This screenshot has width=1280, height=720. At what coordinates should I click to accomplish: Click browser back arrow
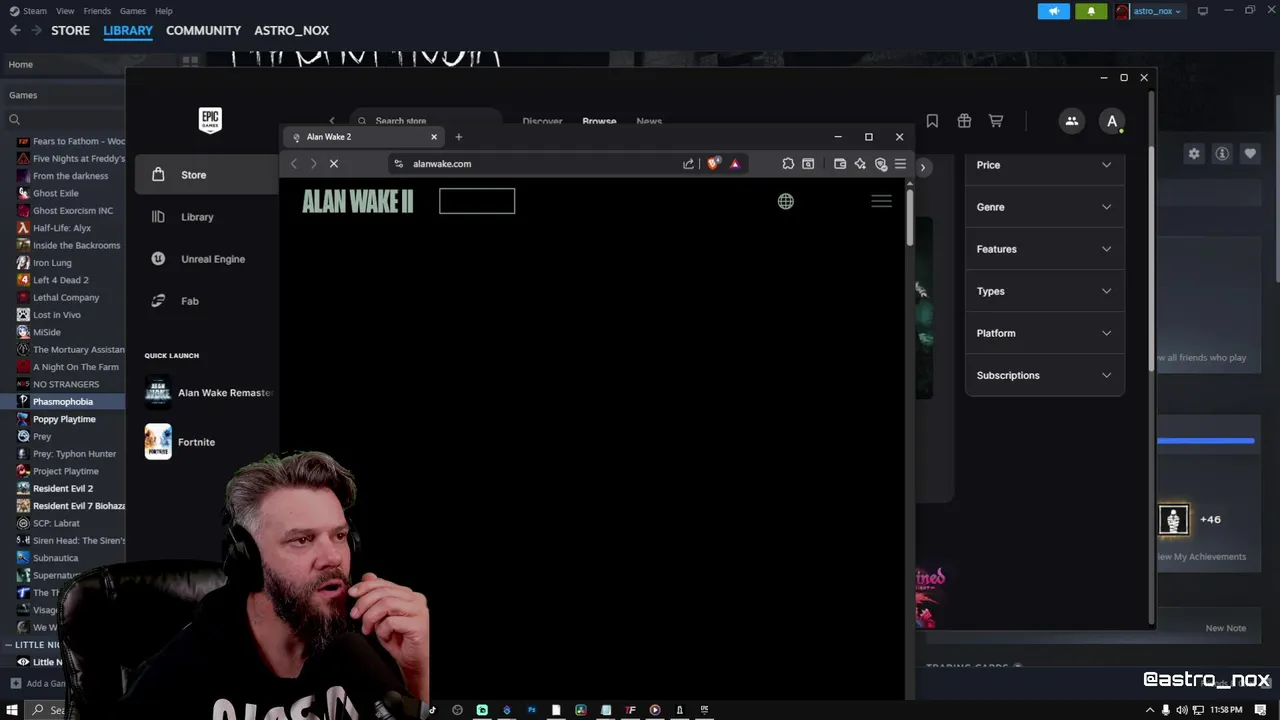(294, 164)
